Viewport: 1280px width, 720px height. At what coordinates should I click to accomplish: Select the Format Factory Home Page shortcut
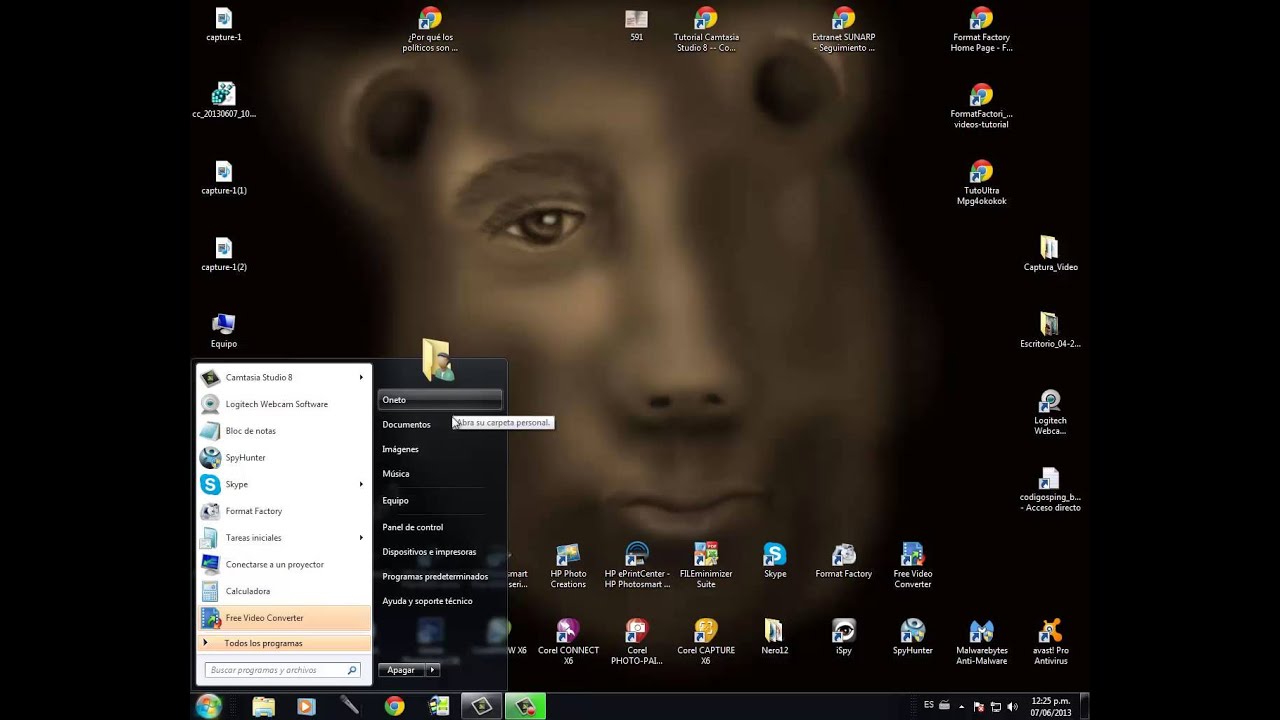[x=982, y=30]
